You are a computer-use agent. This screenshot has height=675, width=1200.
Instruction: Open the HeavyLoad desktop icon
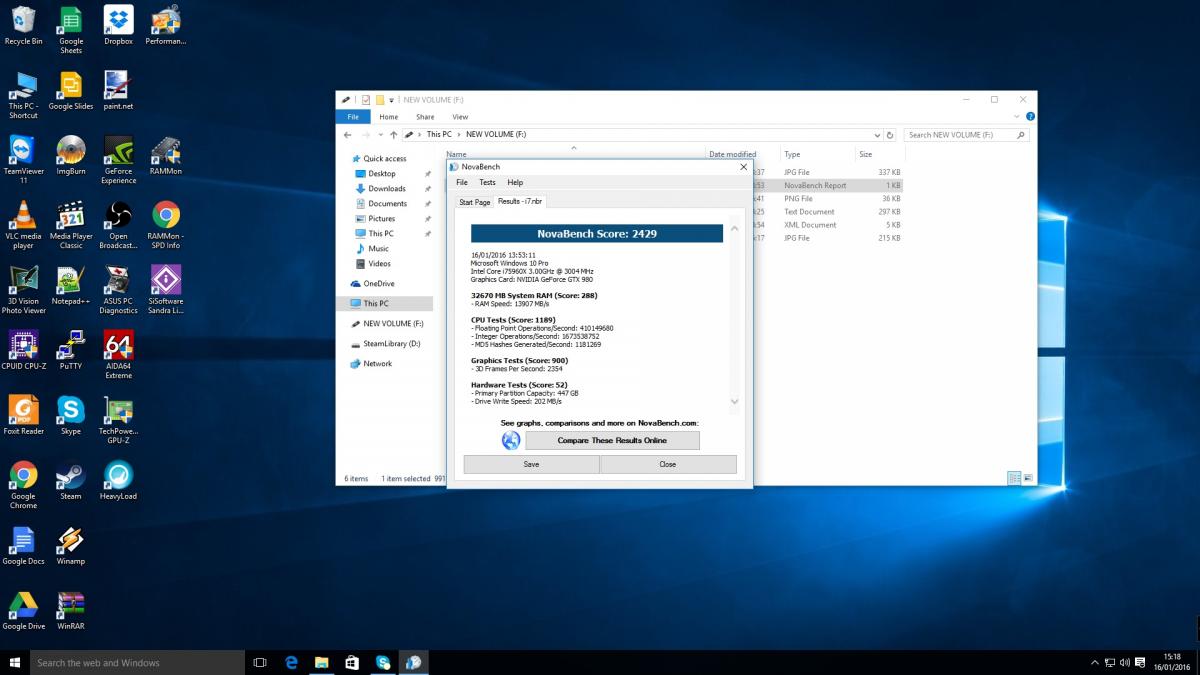[x=118, y=482]
